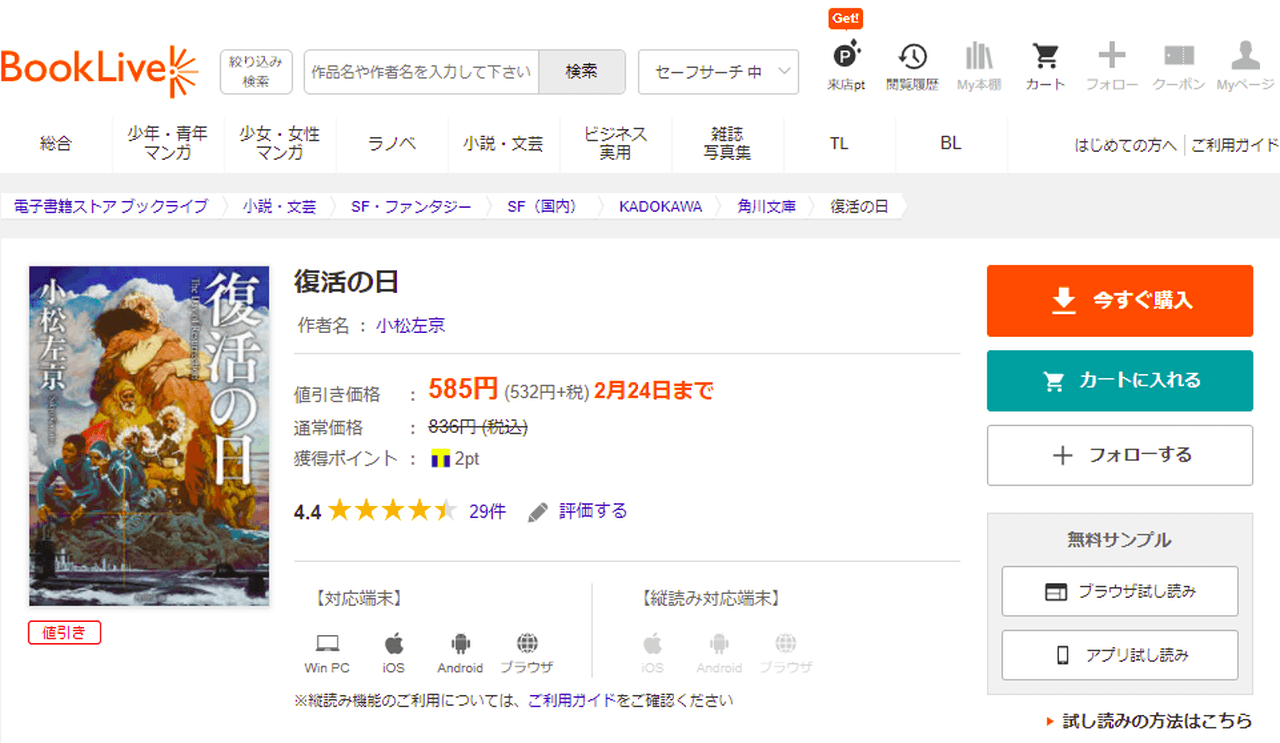
Task: Click the 復活の日 book cover thumbnail
Action: (x=149, y=436)
